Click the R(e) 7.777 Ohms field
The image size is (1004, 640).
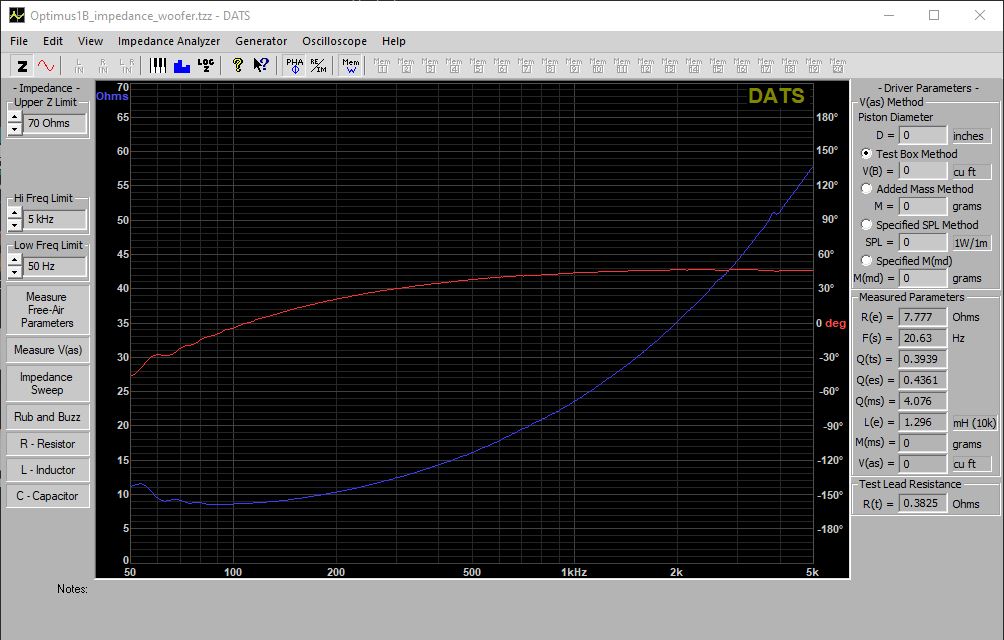click(x=923, y=317)
